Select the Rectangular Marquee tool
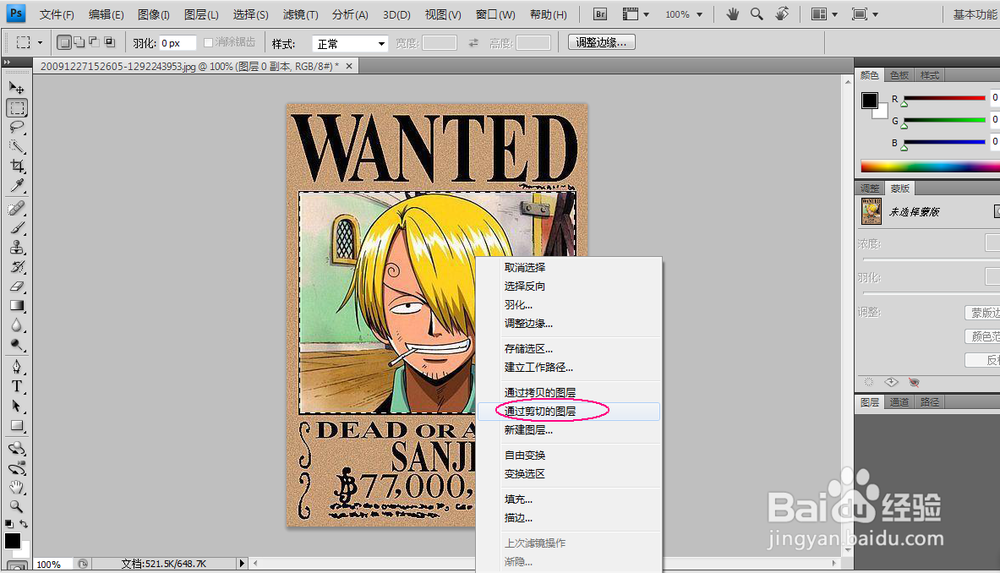The width and height of the screenshot is (1000, 573). point(17,108)
